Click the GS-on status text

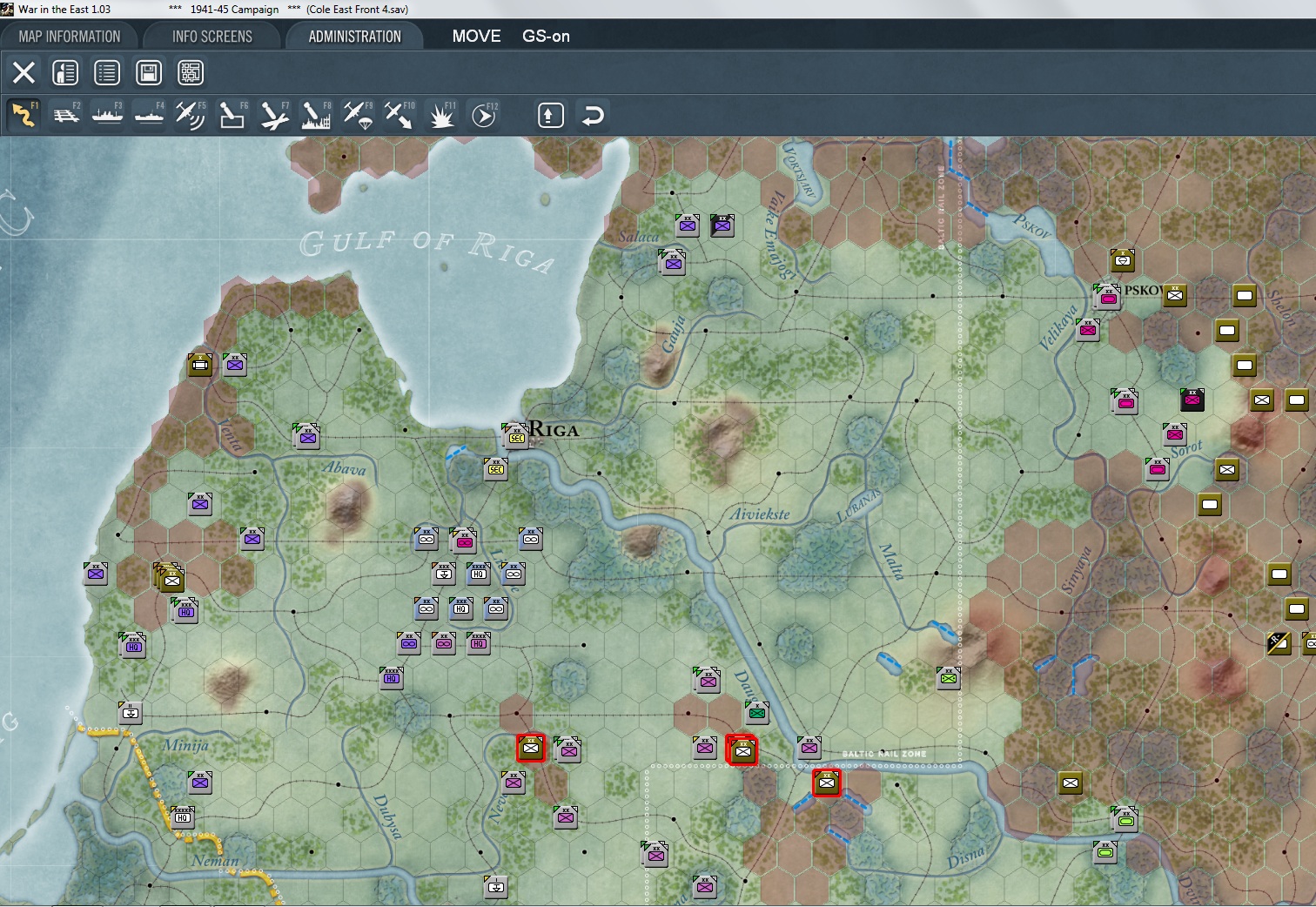point(546,37)
